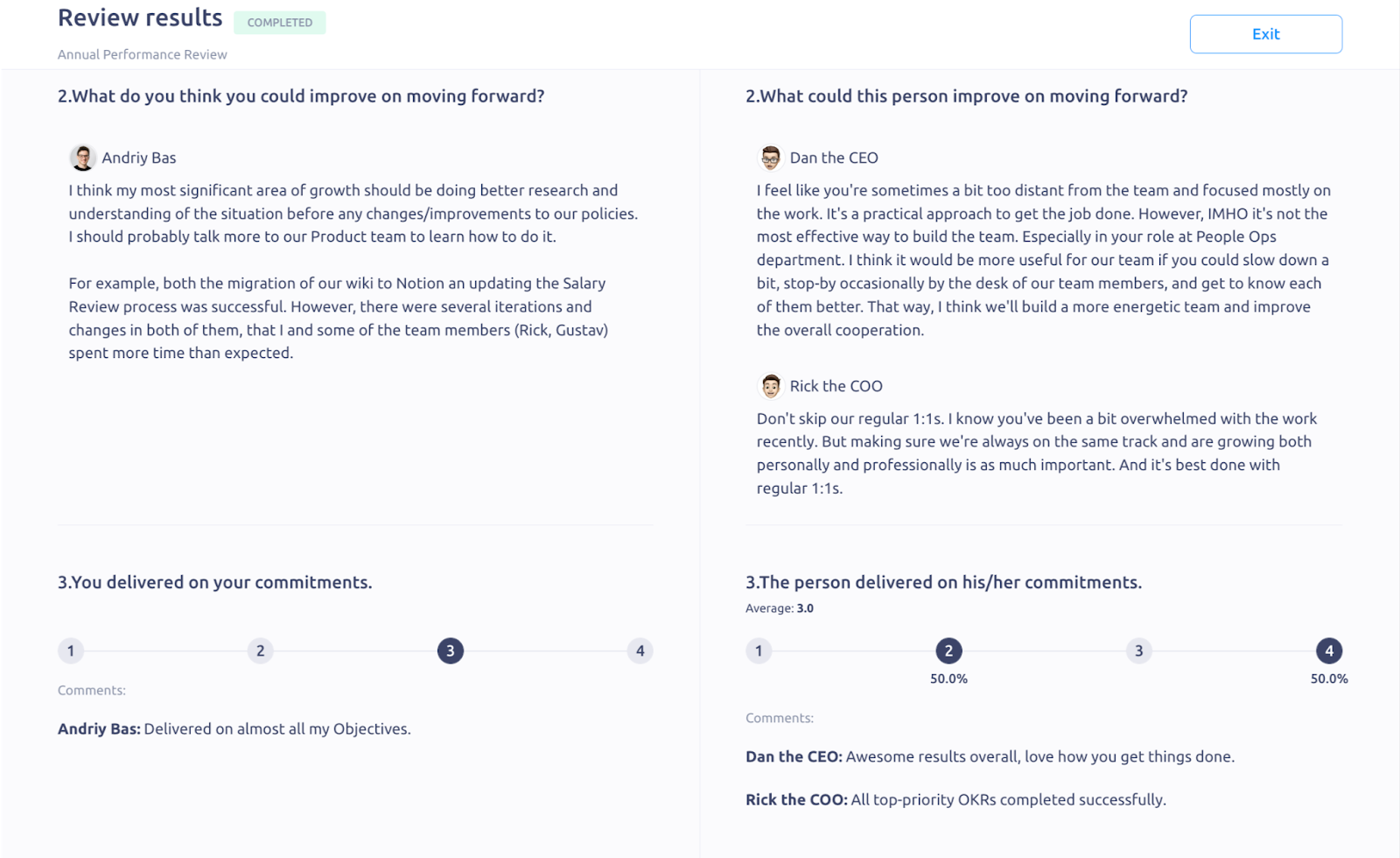Click the Comments label under reviewers' ratings
1400x858 pixels.
pos(779,717)
